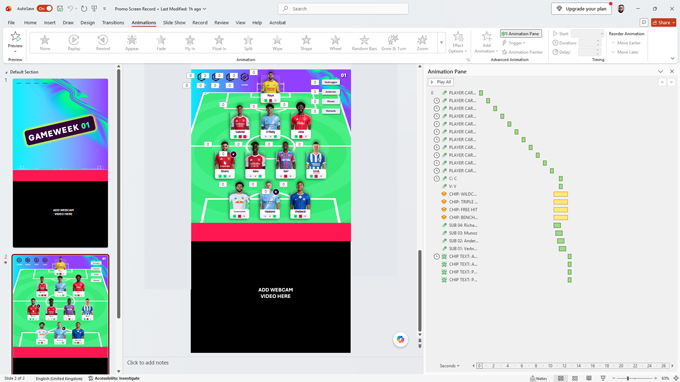Open Animation Pane options chevron

point(660,72)
